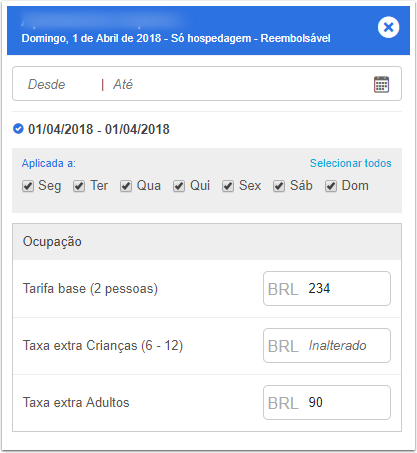Click the blue check icon beside 01/04/2018
This screenshot has height=453, width=417.
(x=18, y=128)
